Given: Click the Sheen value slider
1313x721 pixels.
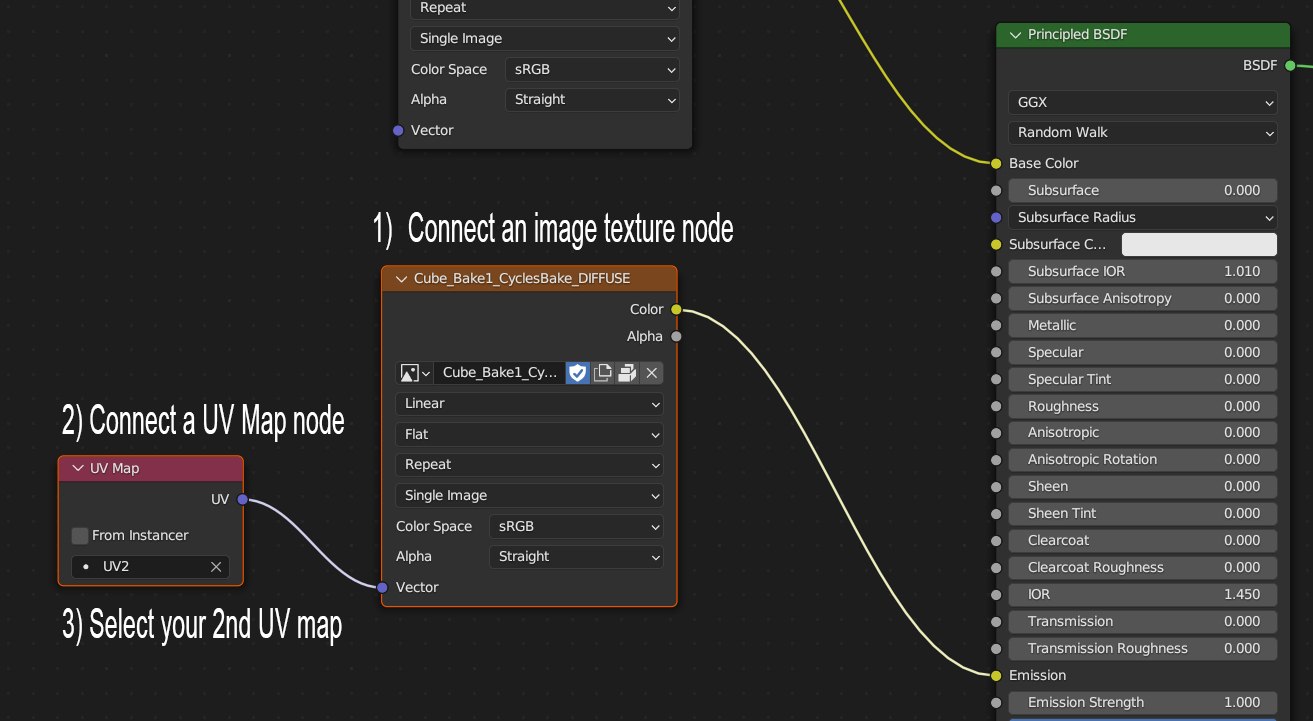Looking at the screenshot, I should tap(1143, 487).
